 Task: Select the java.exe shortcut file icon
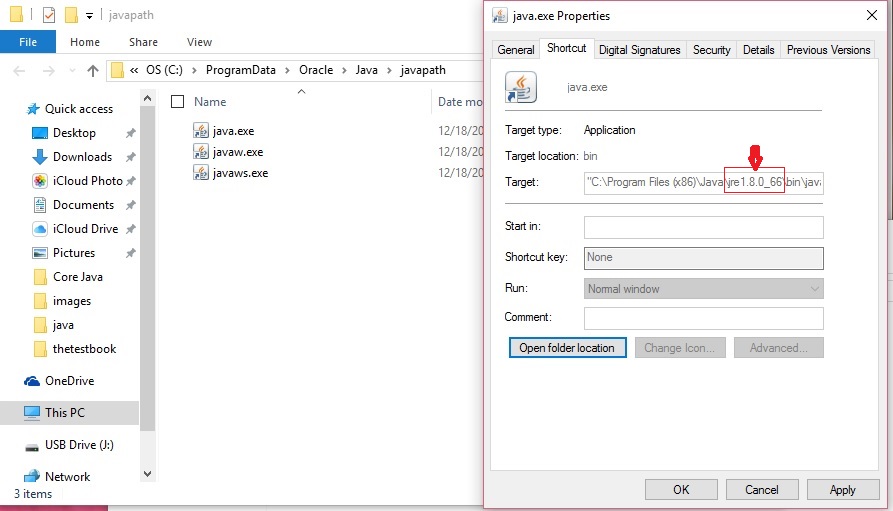click(x=200, y=130)
